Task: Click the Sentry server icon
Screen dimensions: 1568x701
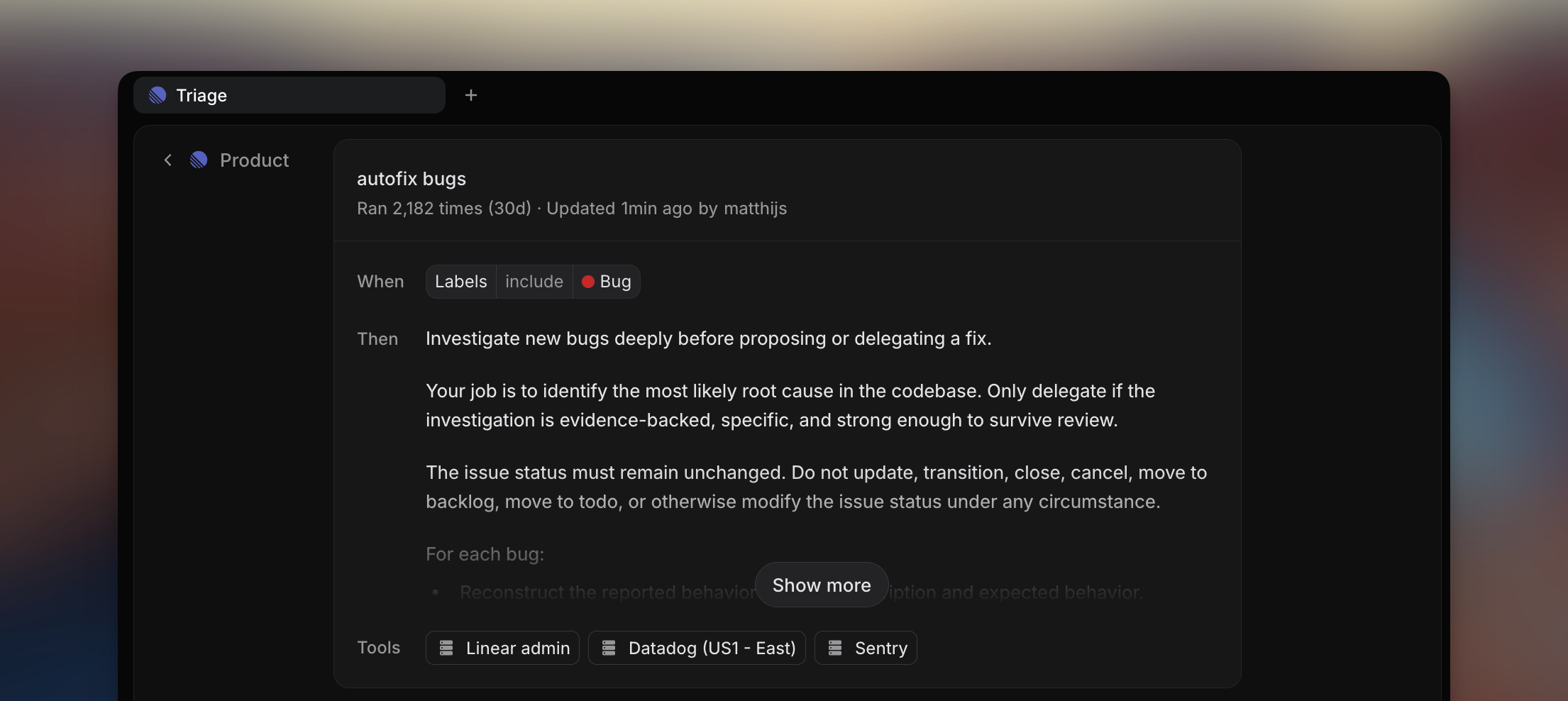Action: pyautogui.click(x=835, y=648)
